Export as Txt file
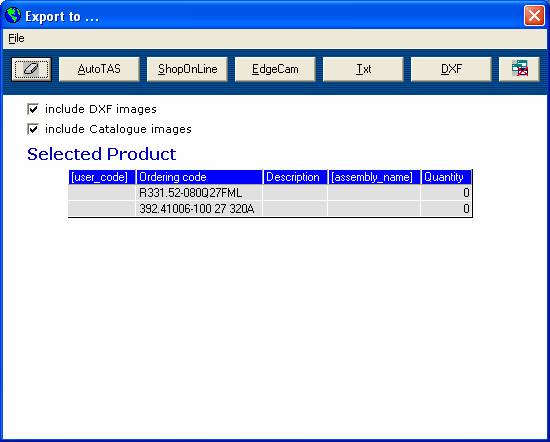 [363, 69]
